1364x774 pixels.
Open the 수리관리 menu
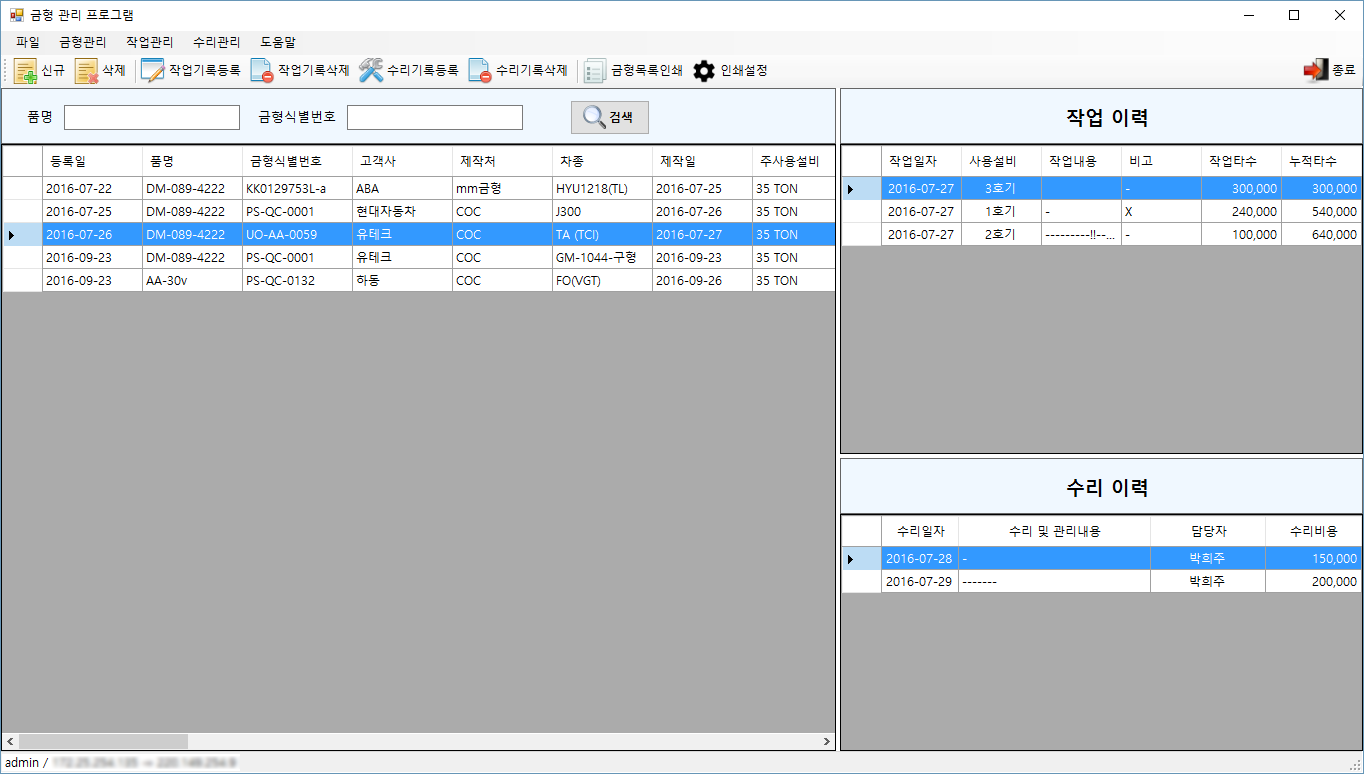coord(216,42)
